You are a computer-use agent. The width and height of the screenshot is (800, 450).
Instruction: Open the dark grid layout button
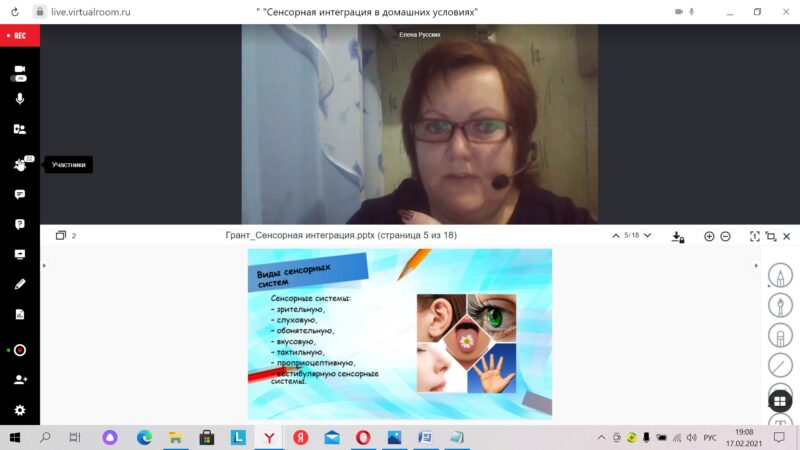[x=780, y=401]
